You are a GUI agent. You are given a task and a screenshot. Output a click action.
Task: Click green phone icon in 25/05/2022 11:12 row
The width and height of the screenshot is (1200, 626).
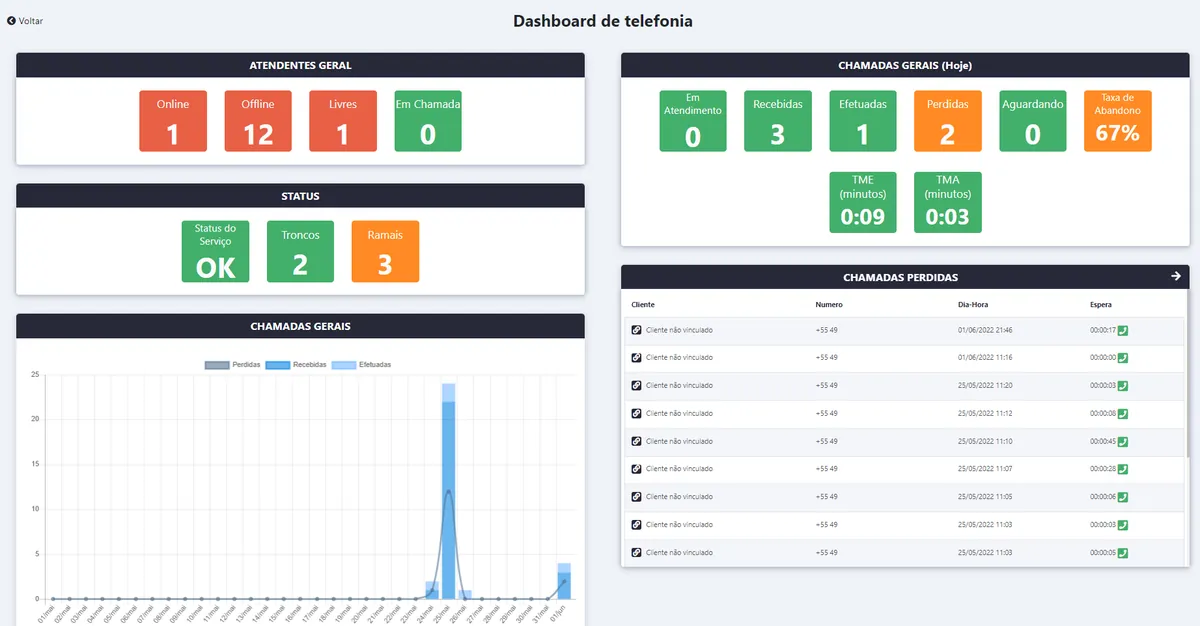[1123, 413]
